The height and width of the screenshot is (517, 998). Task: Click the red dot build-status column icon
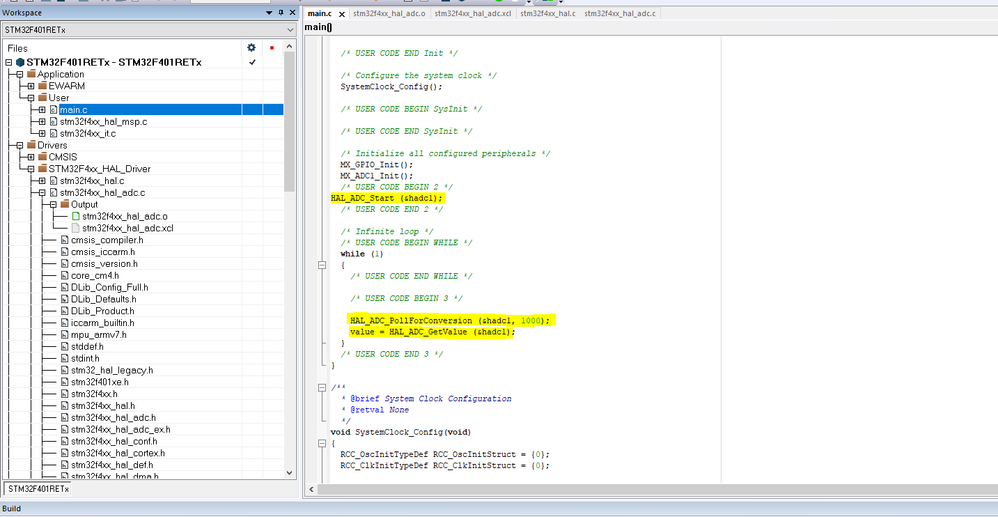point(271,47)
